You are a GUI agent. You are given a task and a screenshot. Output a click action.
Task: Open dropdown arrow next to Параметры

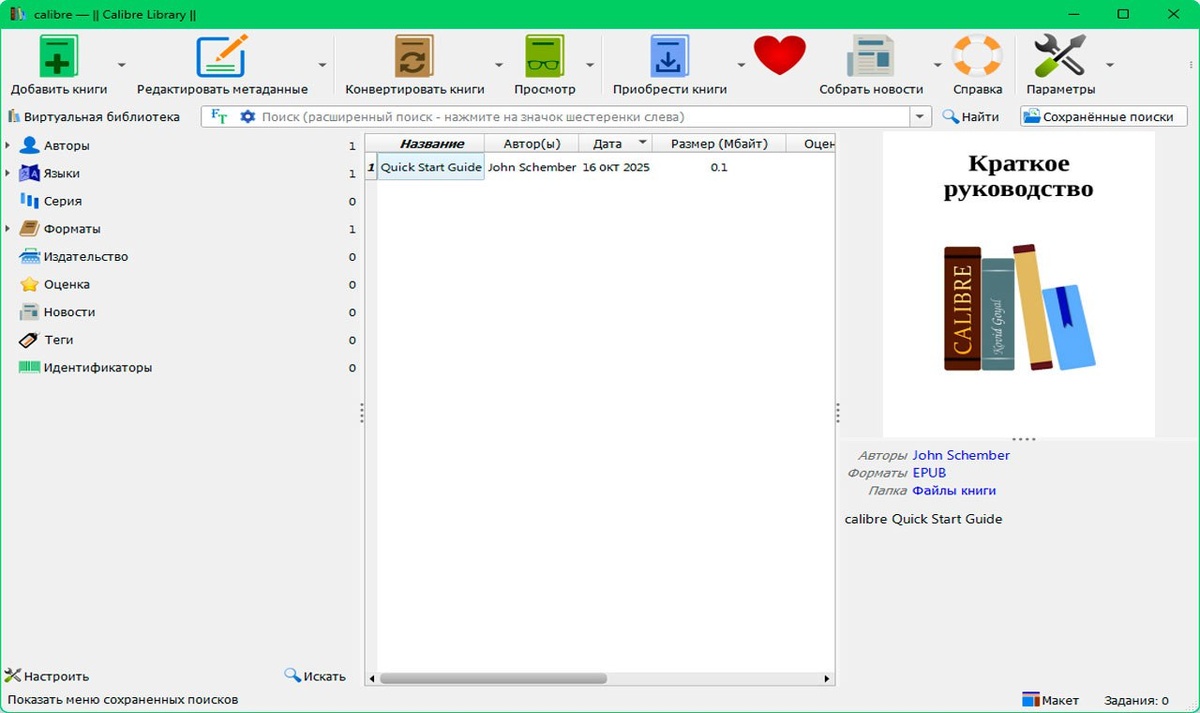[x=1109, y=64]
